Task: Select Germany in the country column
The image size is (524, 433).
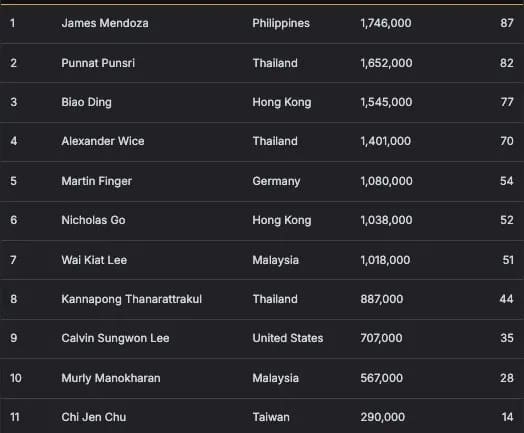Action: [276, 181]
